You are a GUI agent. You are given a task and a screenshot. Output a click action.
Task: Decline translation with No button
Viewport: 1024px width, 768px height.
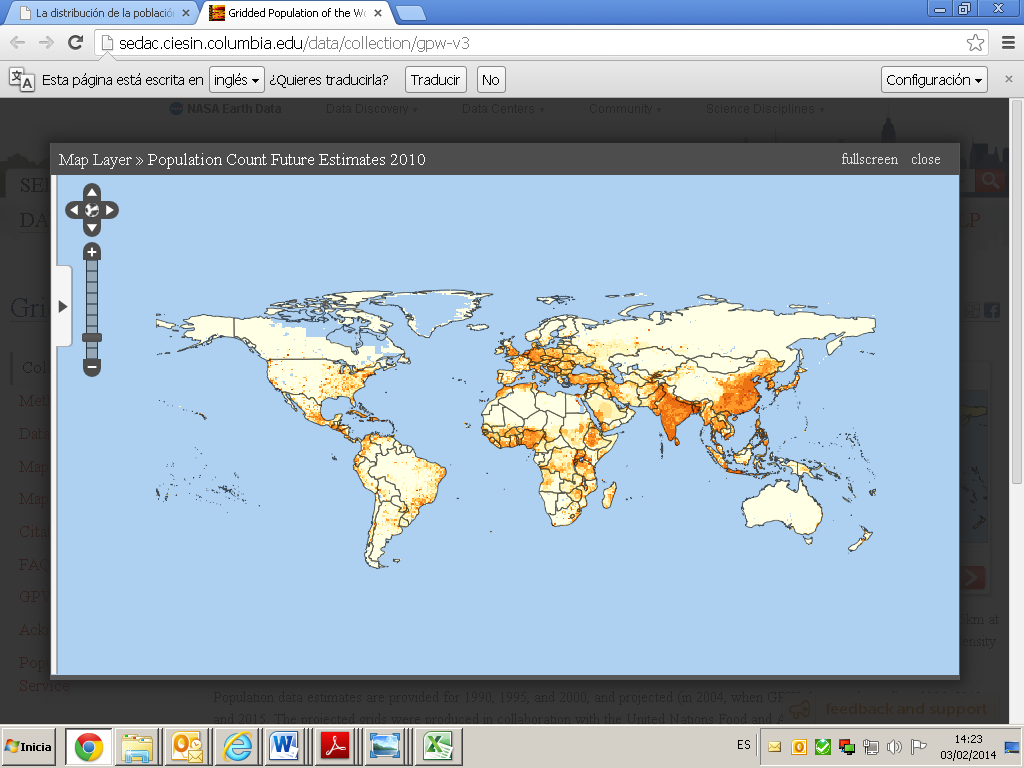coord(490,80)
